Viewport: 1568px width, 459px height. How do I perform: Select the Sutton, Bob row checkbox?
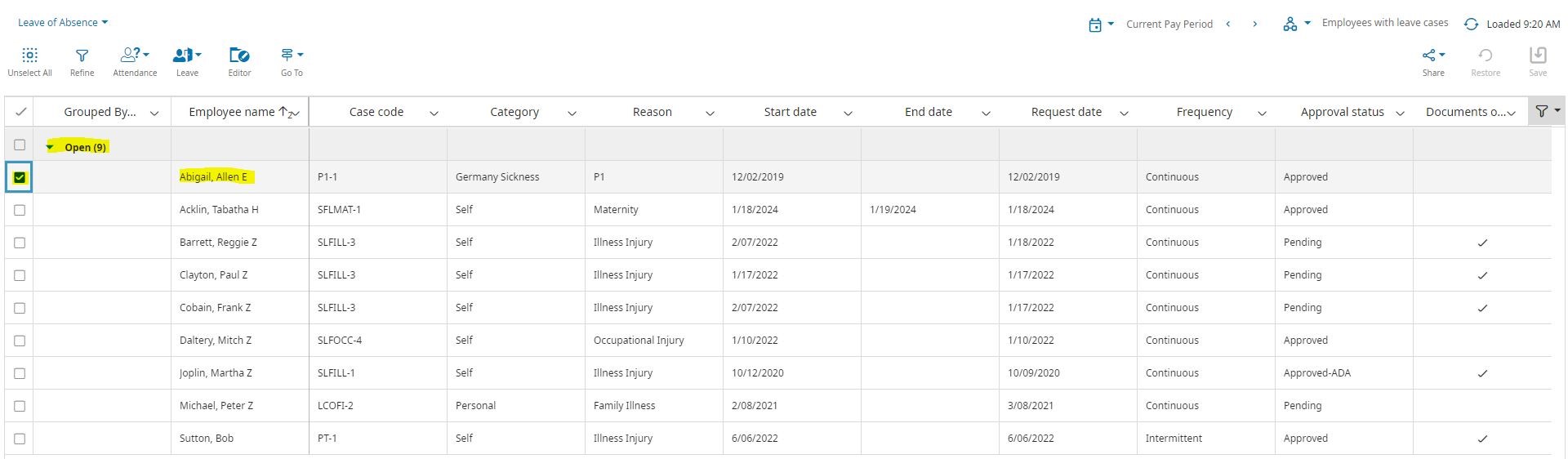pyautogui.click(x=20, y=439)
